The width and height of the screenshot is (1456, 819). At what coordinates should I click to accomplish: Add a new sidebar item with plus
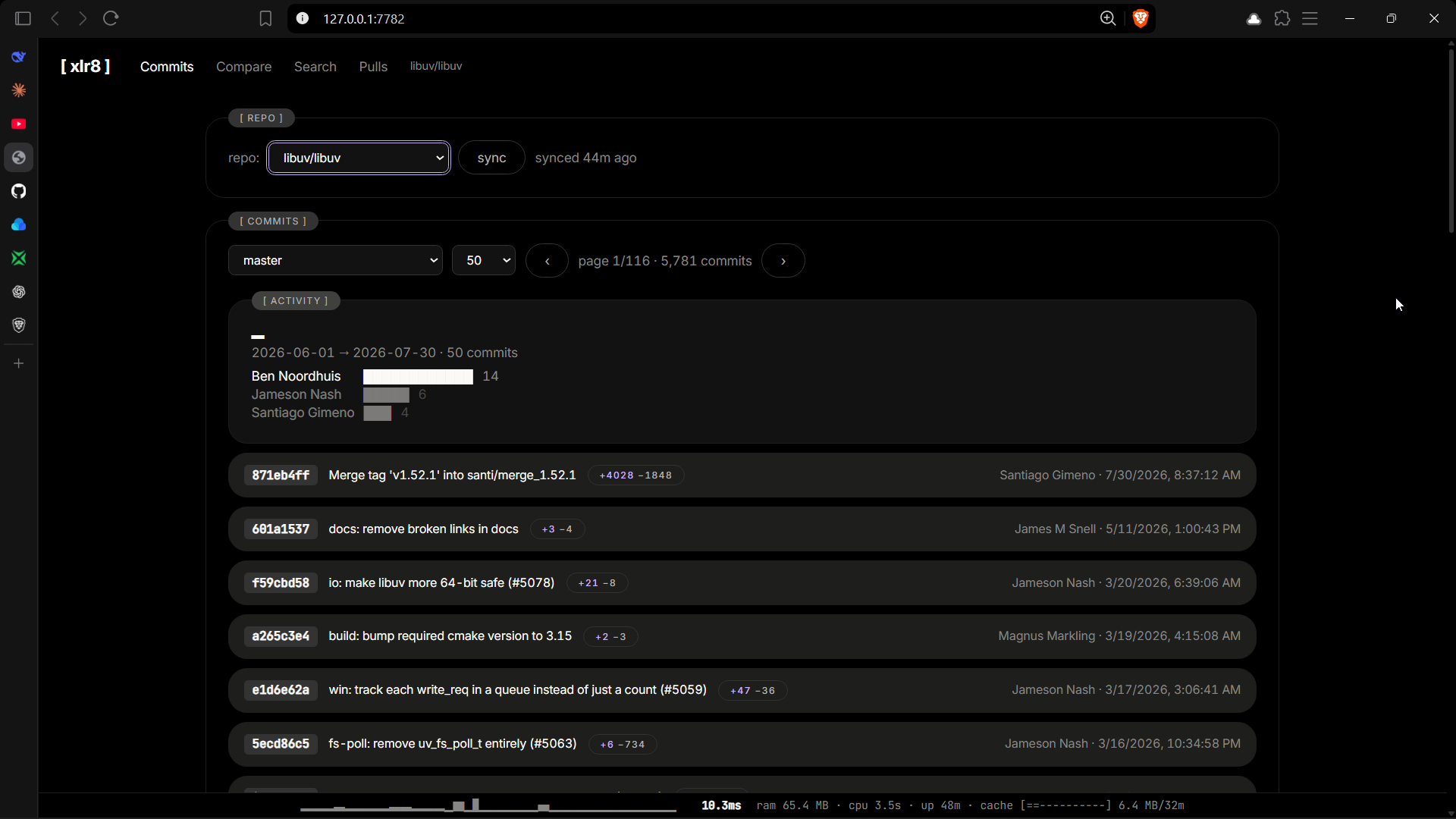pos(19,363)
